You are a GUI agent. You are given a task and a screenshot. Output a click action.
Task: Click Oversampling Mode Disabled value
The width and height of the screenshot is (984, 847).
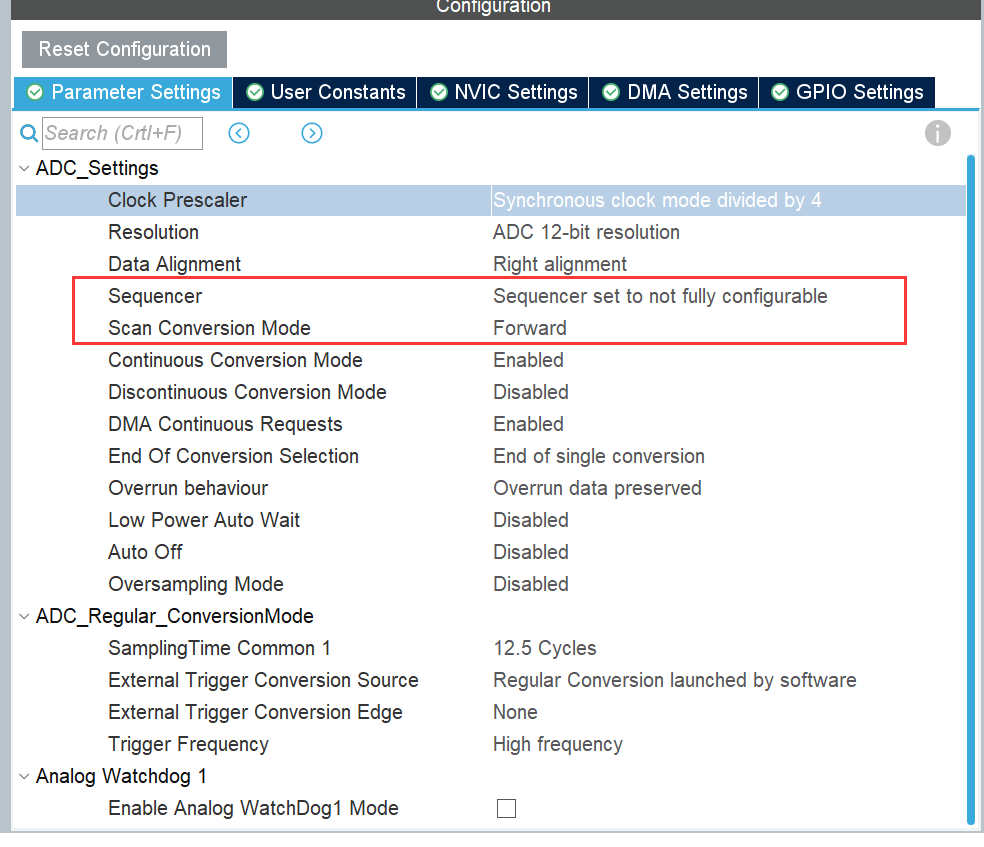tap(531, 584)
